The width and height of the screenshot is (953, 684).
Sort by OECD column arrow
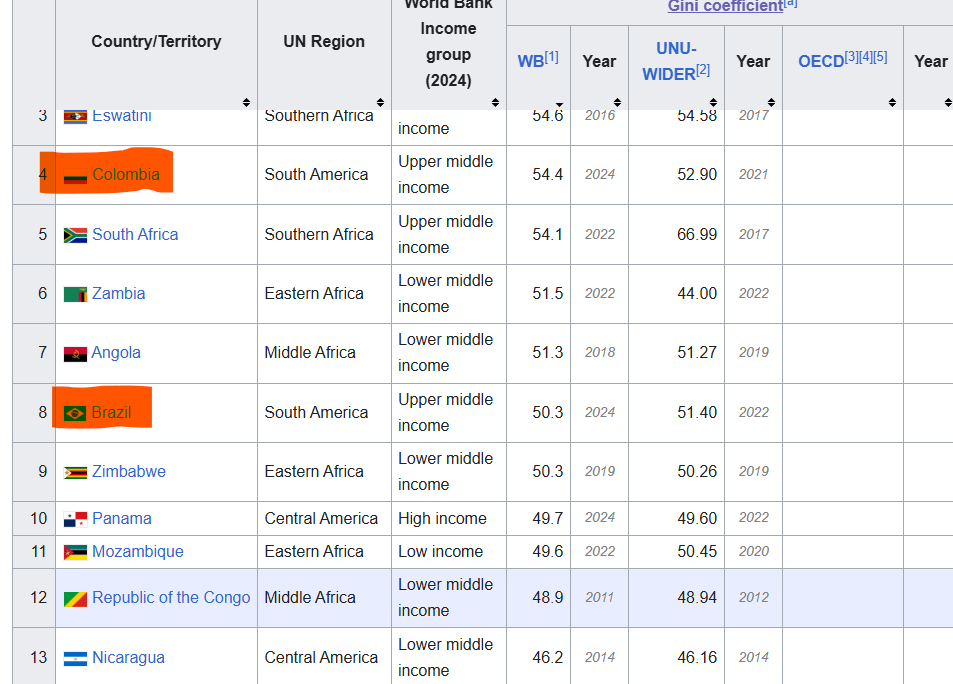point(892,102)
